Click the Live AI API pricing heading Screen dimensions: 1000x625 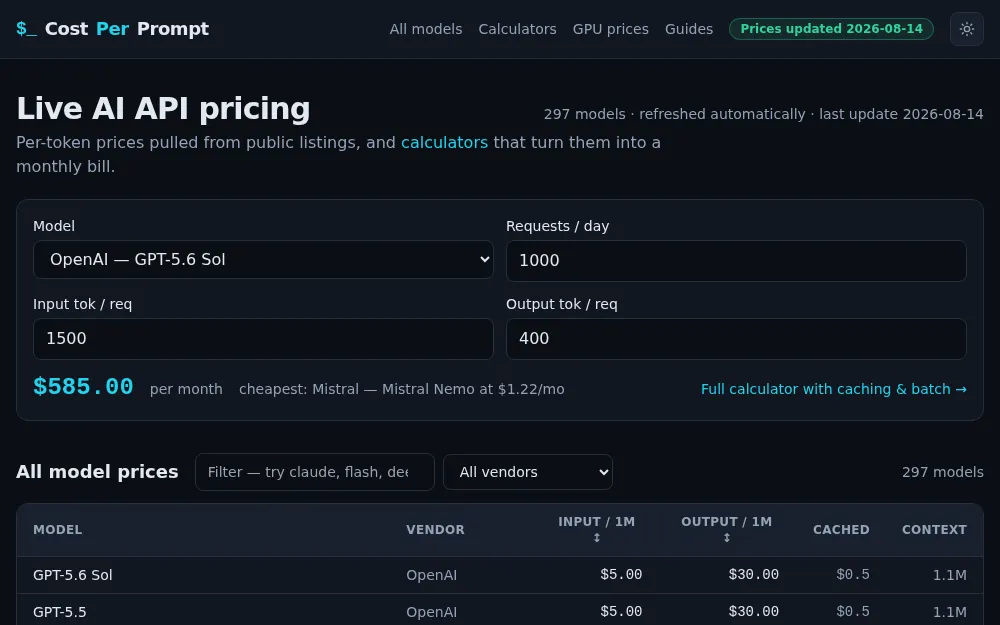163,108
